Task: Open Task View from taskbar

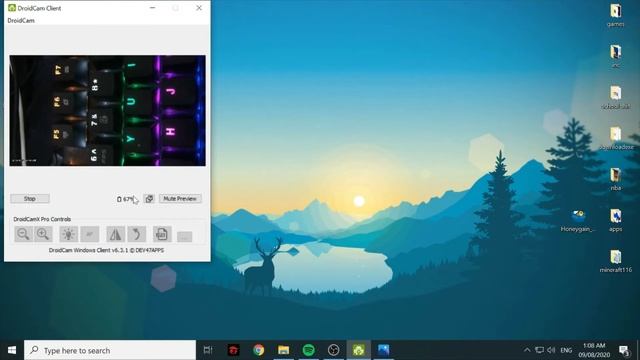Action: tap(208, 350)
